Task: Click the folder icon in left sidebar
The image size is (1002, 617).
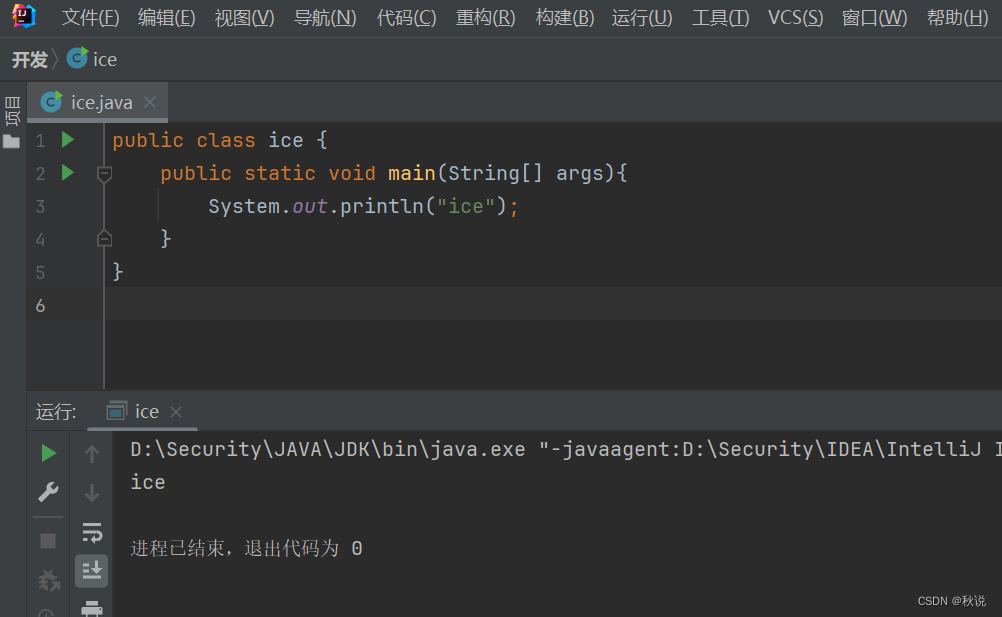Action: [x=12, y=142]
